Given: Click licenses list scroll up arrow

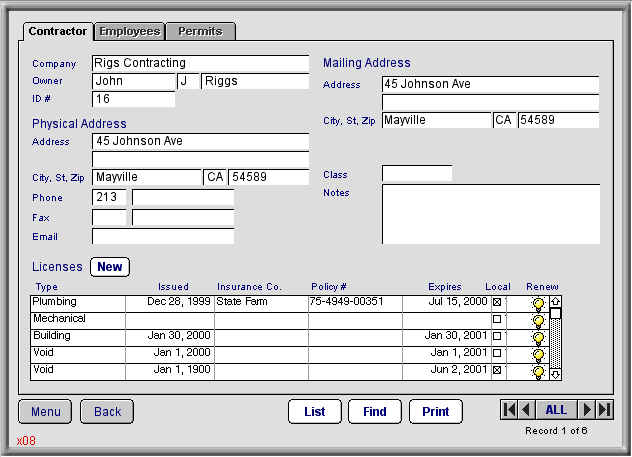Looking at the screenshot, I should tap(555, 301).
